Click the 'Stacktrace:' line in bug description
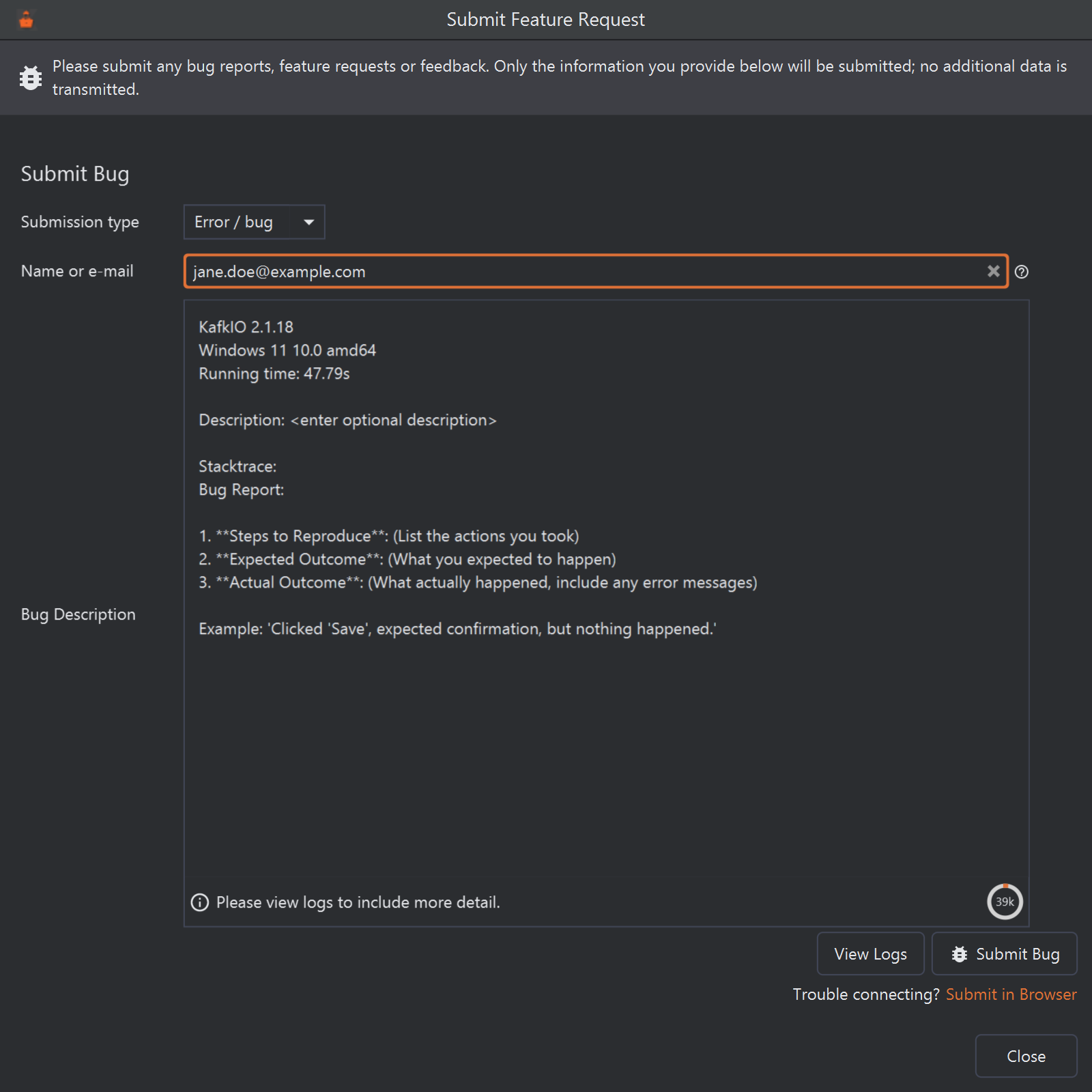 [x=238, y=466]
